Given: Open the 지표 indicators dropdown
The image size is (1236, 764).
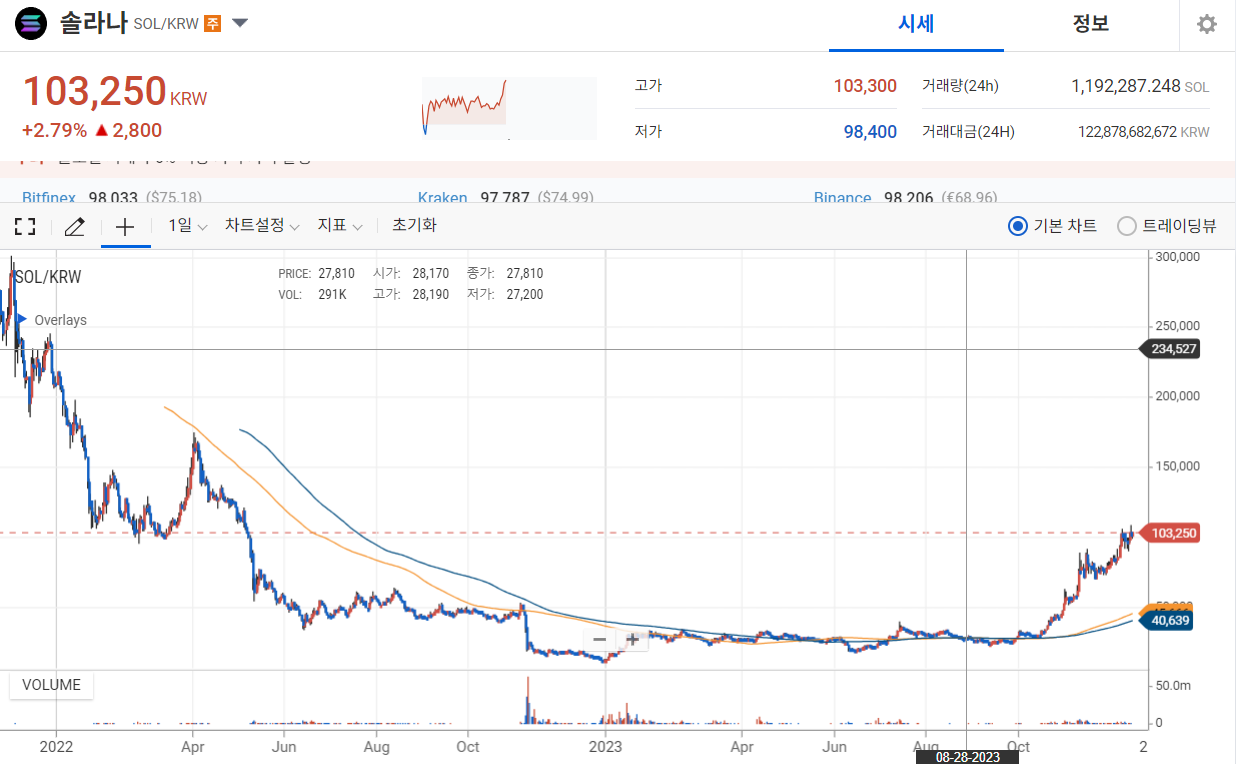Looking at the screenshot, I should coord(340,226).
